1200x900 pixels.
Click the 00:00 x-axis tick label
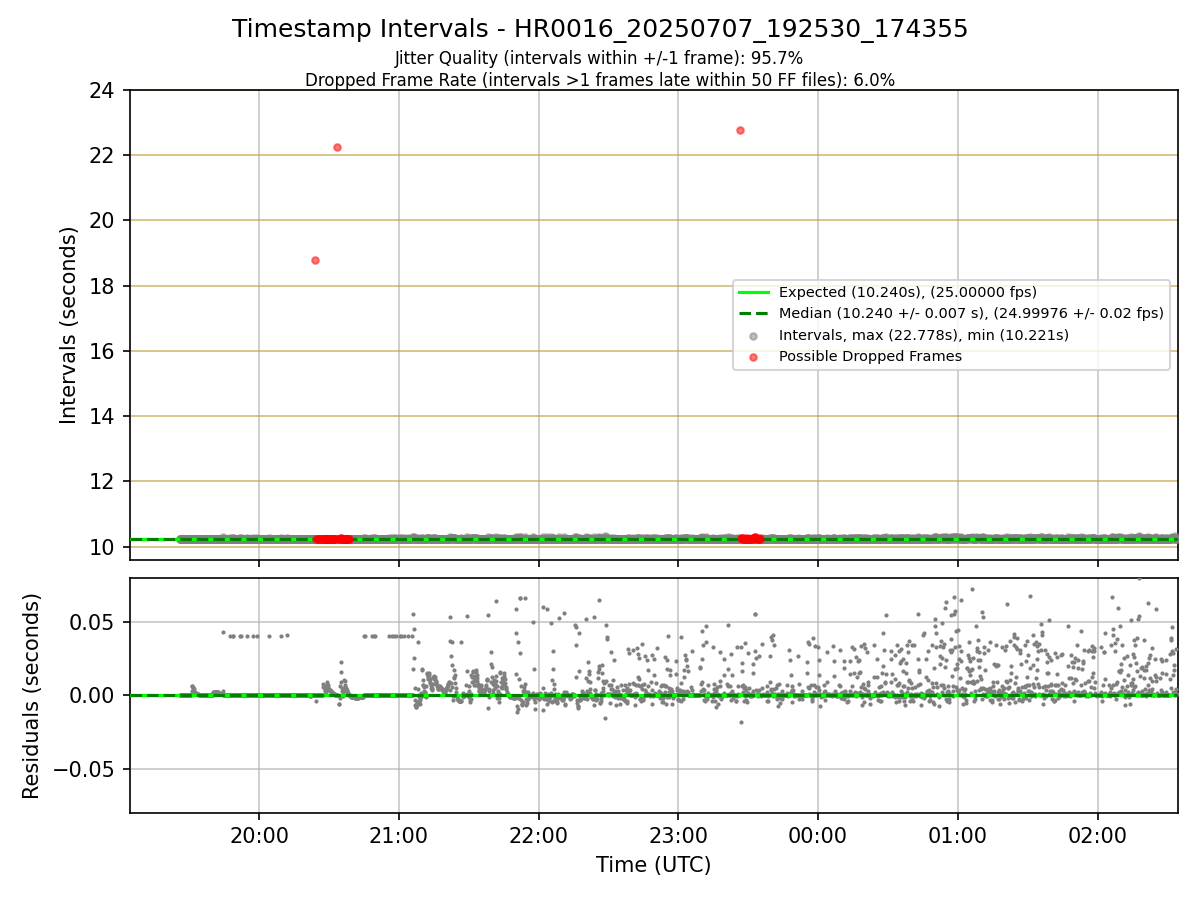[x=818, y=834]
